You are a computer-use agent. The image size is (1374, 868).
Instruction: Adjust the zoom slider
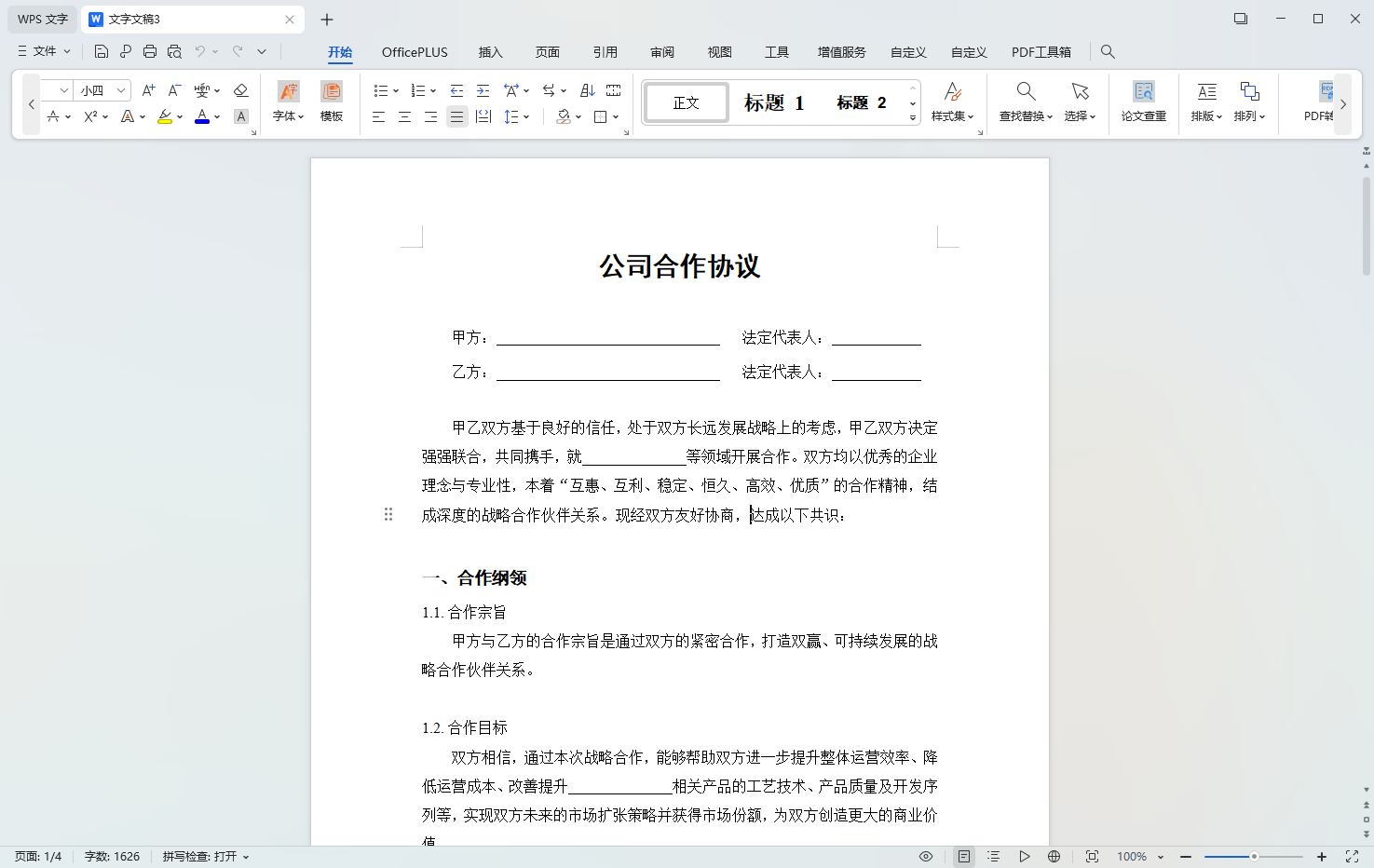coord(1253,856)
